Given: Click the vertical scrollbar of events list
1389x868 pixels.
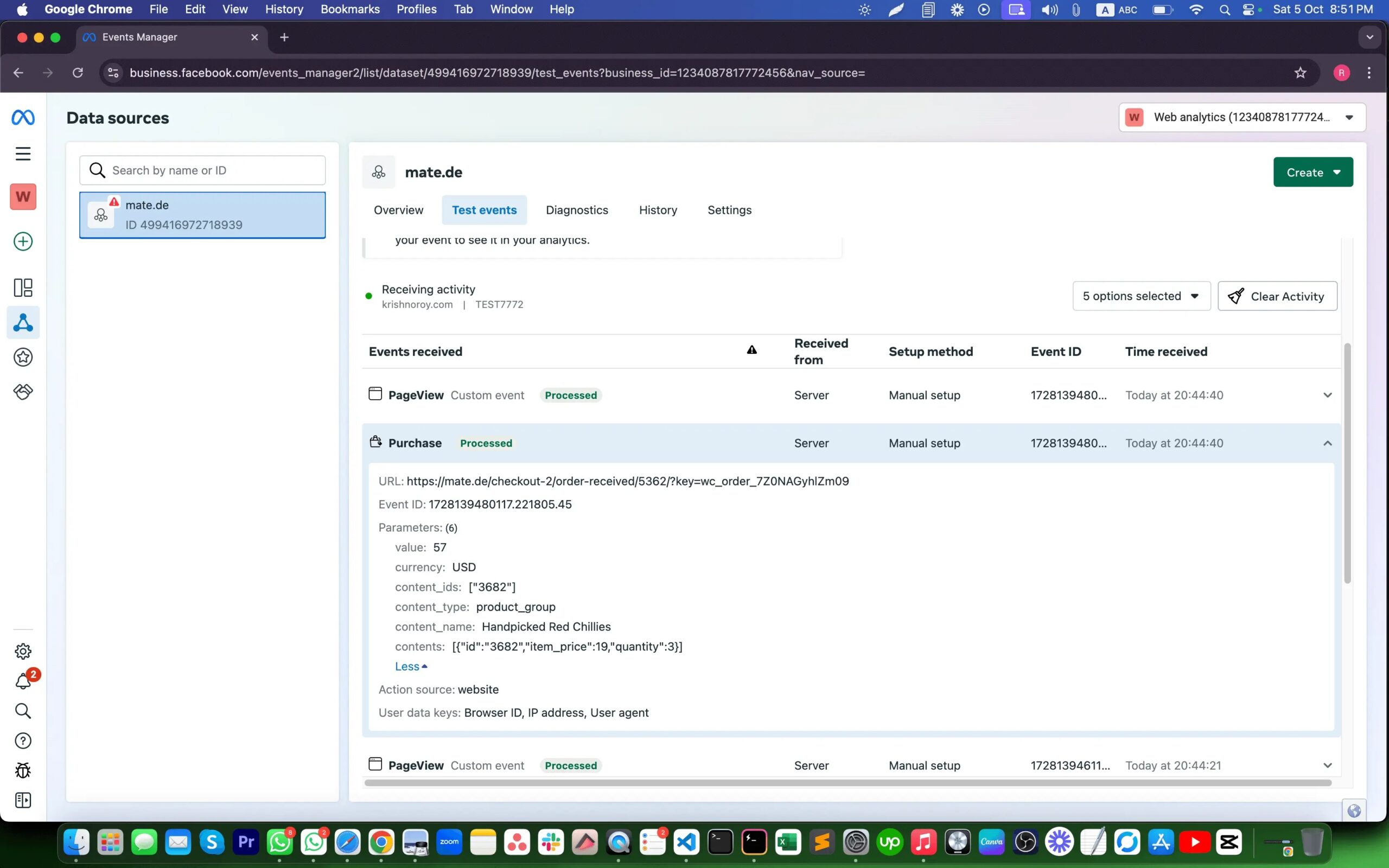Looking at the screenshot, I should pos(1347,463).
